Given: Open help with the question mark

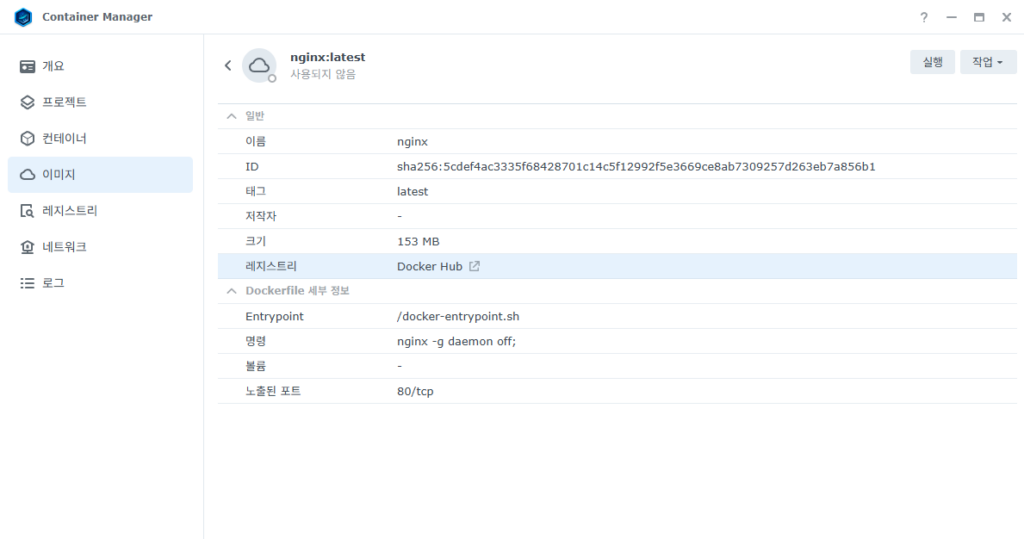Looking at the screenshot, I should click(x=924, y=17).
